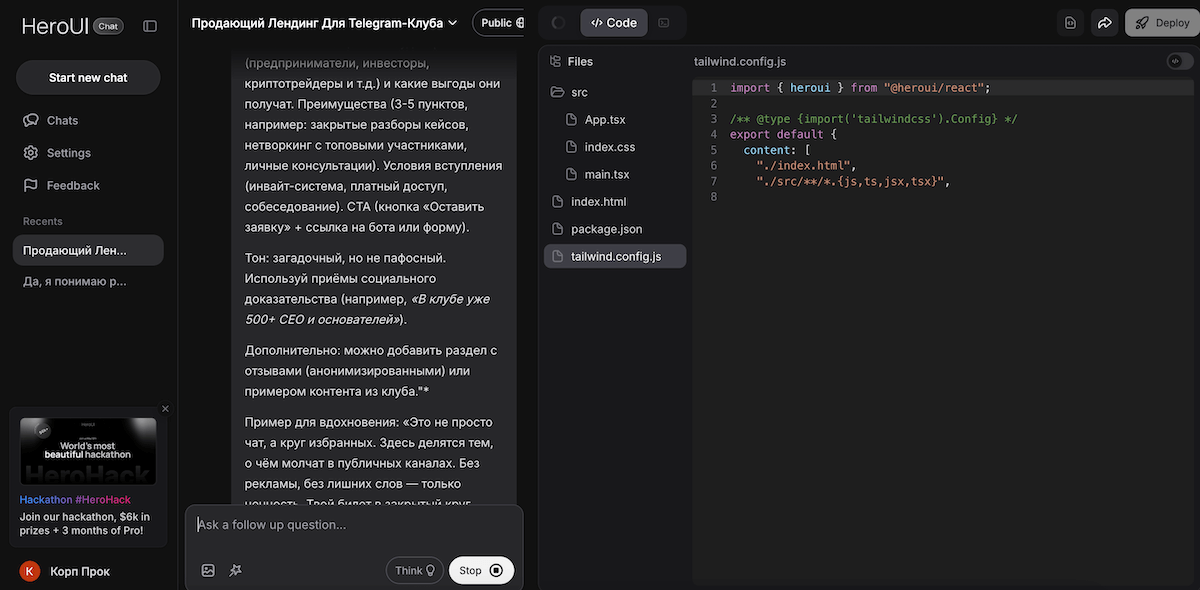Click the sparkle enhance prompt icon
Viewport: 1200px width, 590px height.
pyautogui.click(x=236, y=570)
